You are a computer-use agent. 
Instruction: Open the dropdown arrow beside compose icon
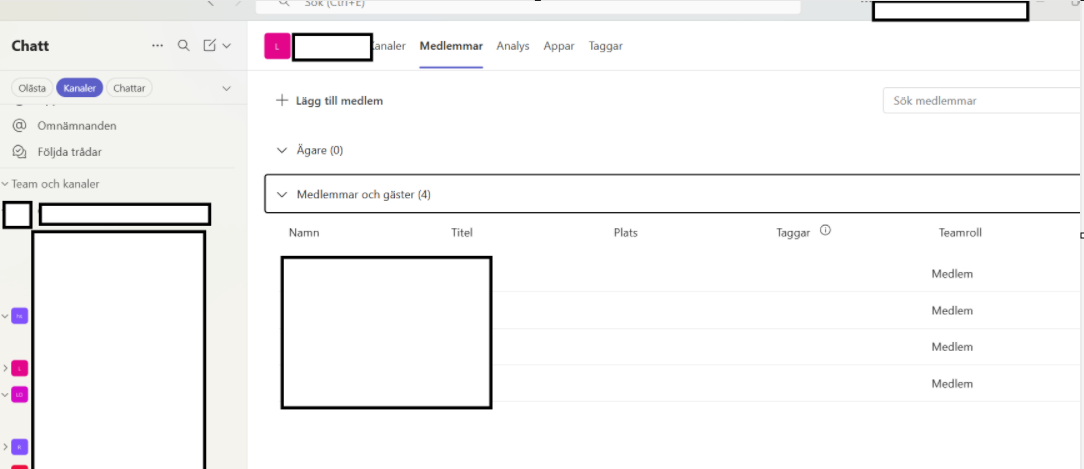226,46
